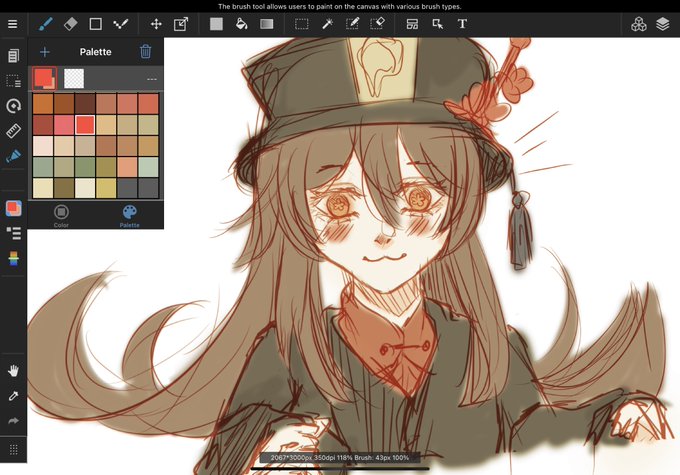Viewport: 680px width, 475px height.
Task: Select the Eraser tool
Action: (x=70, y=24)
